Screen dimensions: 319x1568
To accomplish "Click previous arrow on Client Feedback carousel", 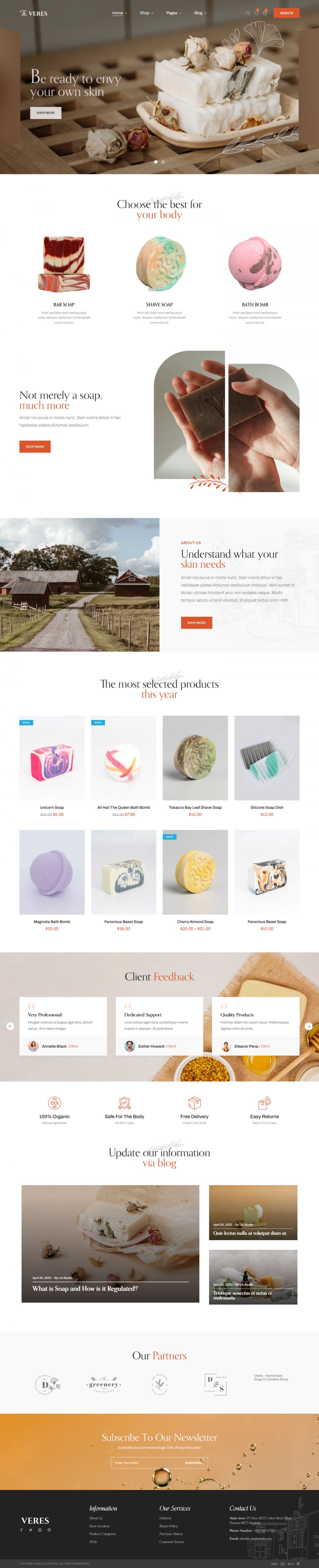I will (10, 1026).
